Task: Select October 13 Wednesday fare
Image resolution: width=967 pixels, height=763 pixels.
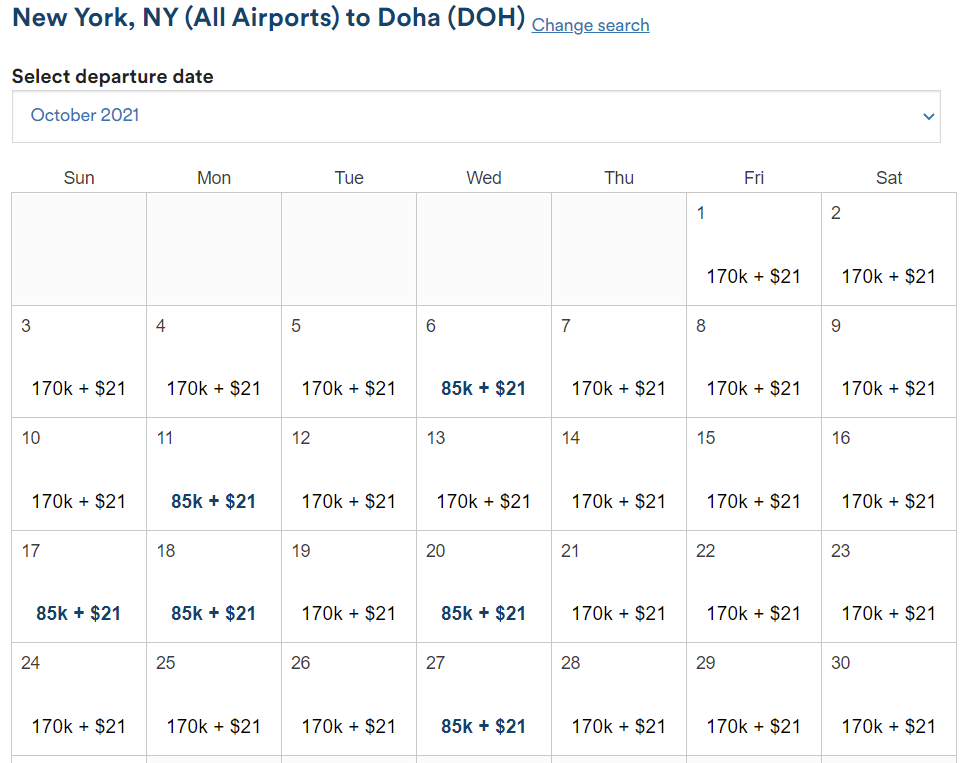Action: 483,472
